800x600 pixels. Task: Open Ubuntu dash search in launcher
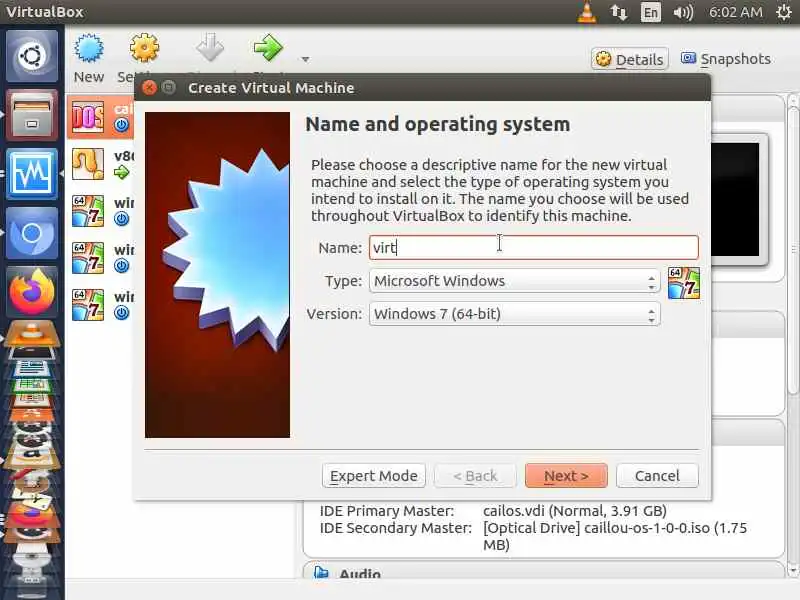(32, 56)
